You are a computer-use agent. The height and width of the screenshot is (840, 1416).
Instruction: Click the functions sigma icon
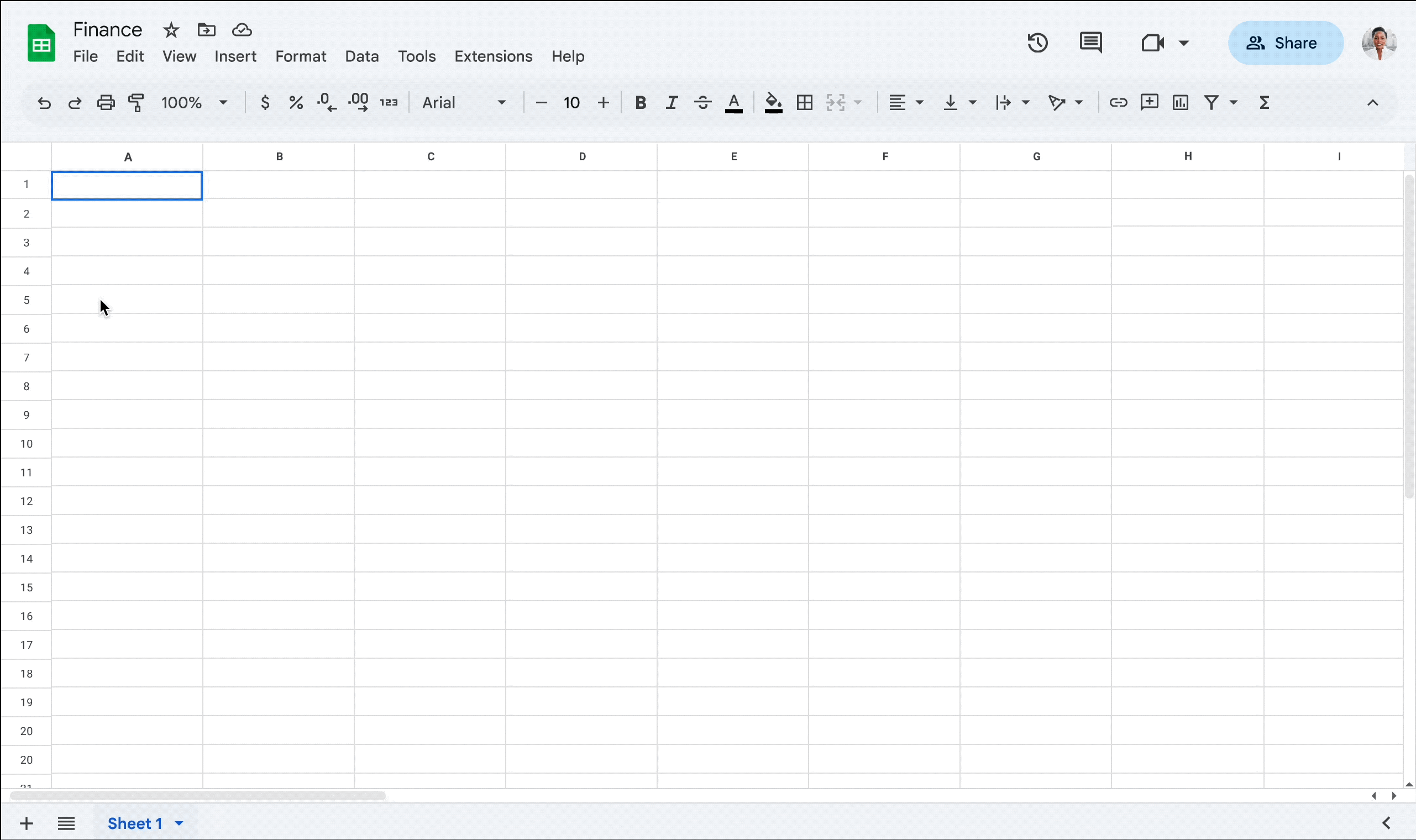click(x=1264, y=102)
